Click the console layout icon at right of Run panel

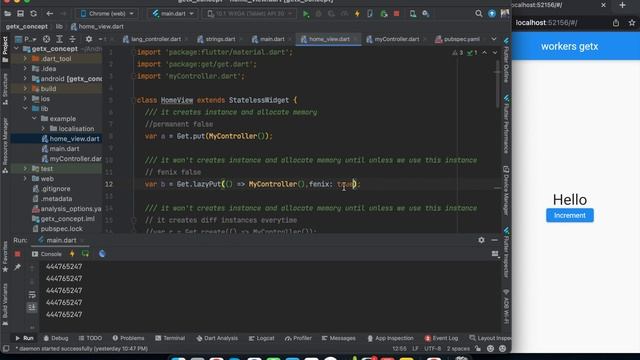495,254
